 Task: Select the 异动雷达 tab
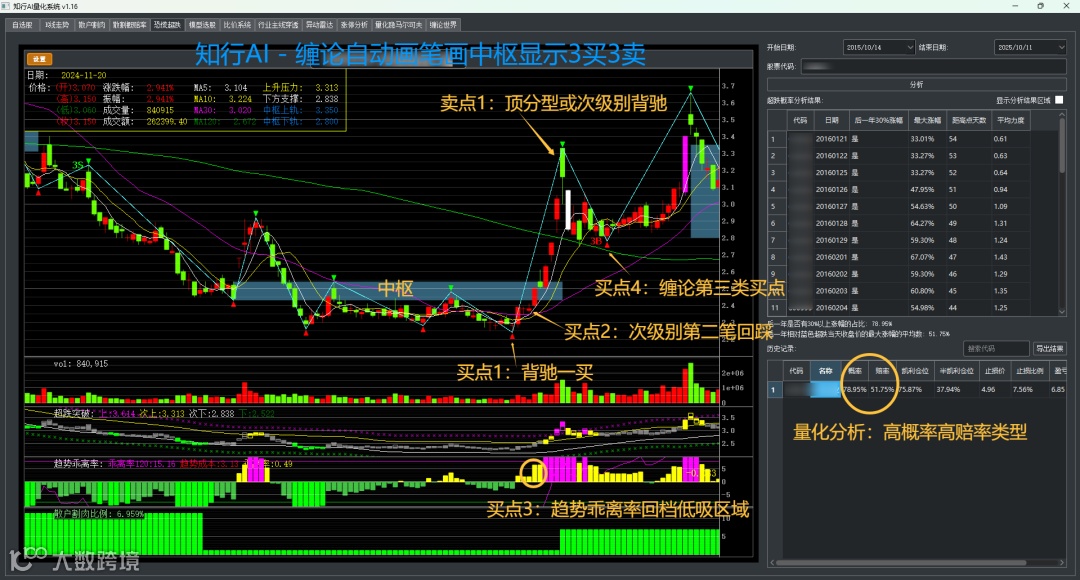pyautogui.click(x=319, y=25)
